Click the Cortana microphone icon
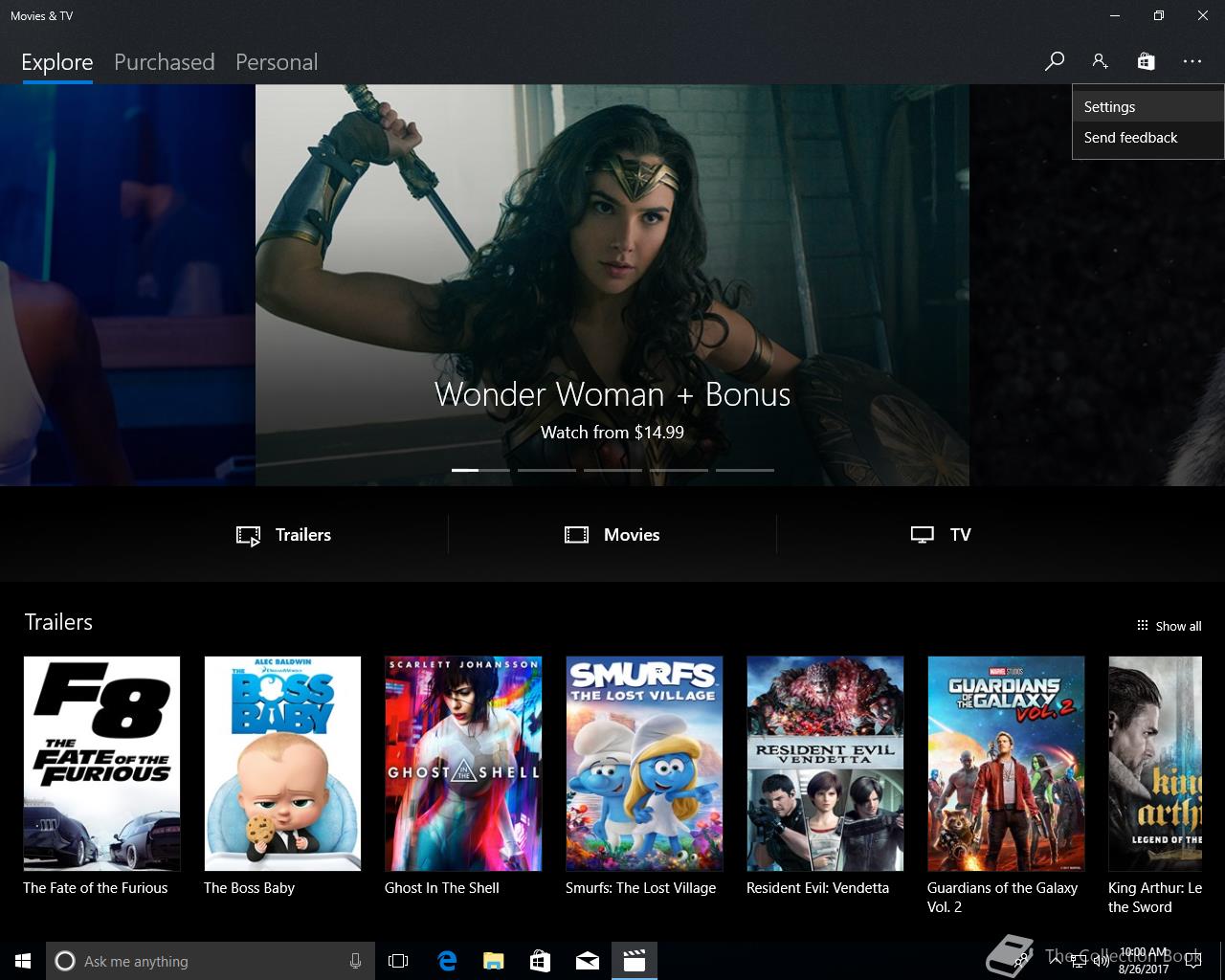This screenshot has height=980, width=1225. [x=355, y=961]
